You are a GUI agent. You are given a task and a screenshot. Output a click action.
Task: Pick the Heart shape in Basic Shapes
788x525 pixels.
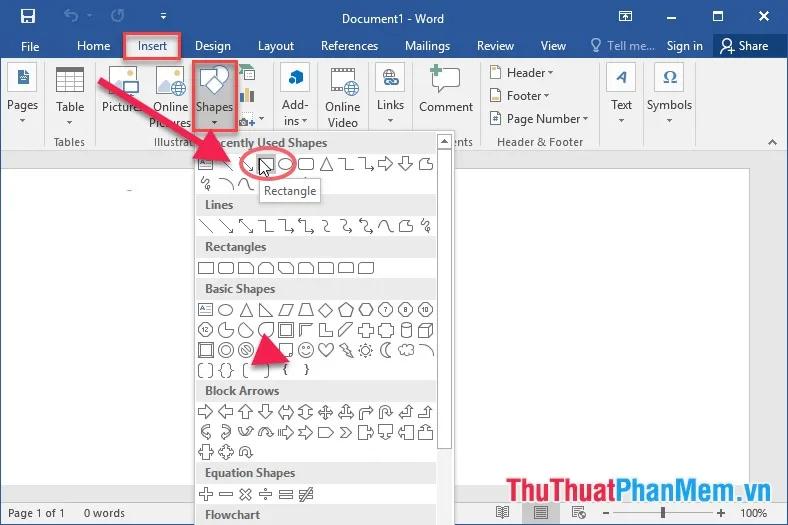326,350
